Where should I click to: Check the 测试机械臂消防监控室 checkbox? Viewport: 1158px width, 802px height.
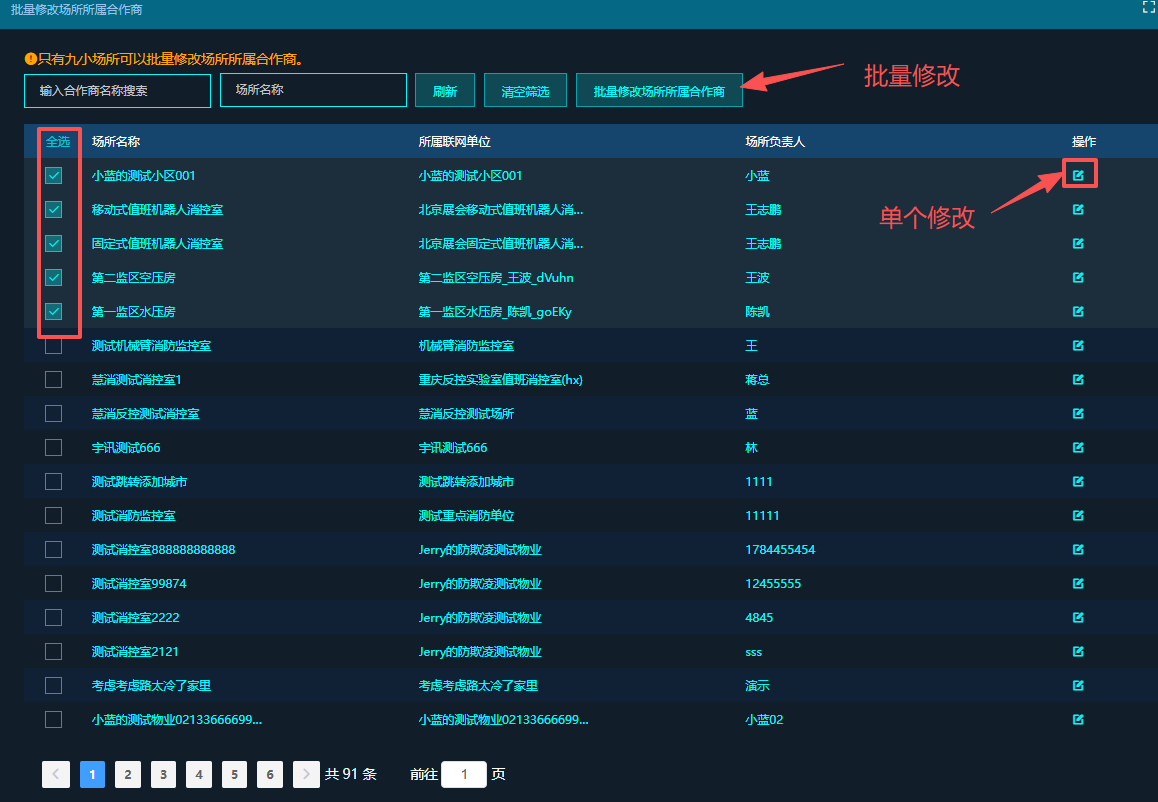pos(54,345)
